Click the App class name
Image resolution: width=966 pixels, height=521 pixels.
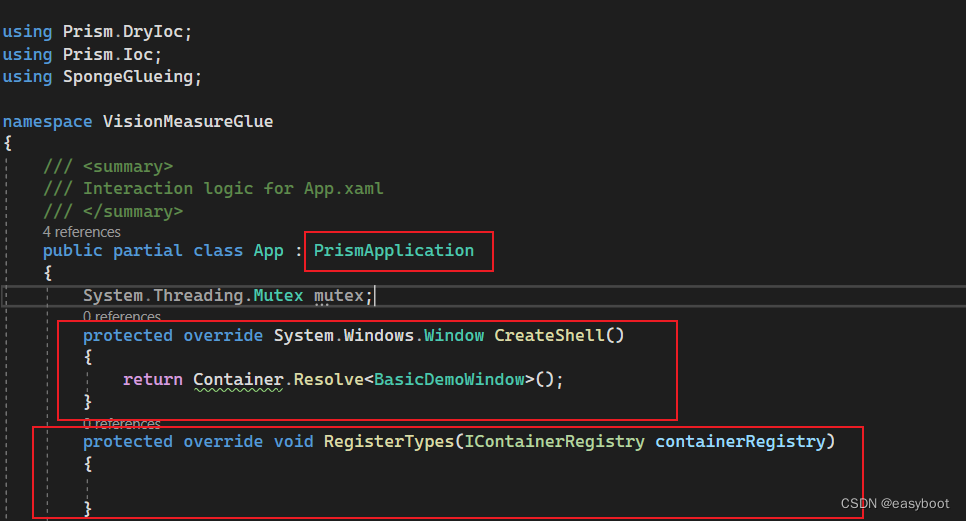269,251
